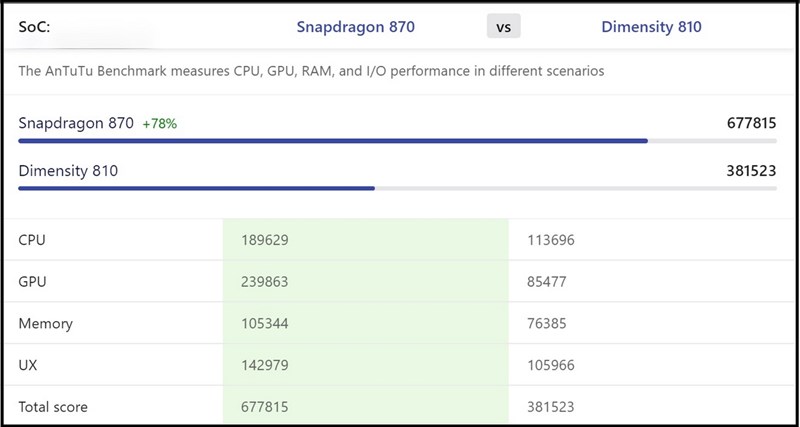Screen dimensions: 800x427
Task: Click Snapdragon GPU value 239863
Action: tap(265, 282)
